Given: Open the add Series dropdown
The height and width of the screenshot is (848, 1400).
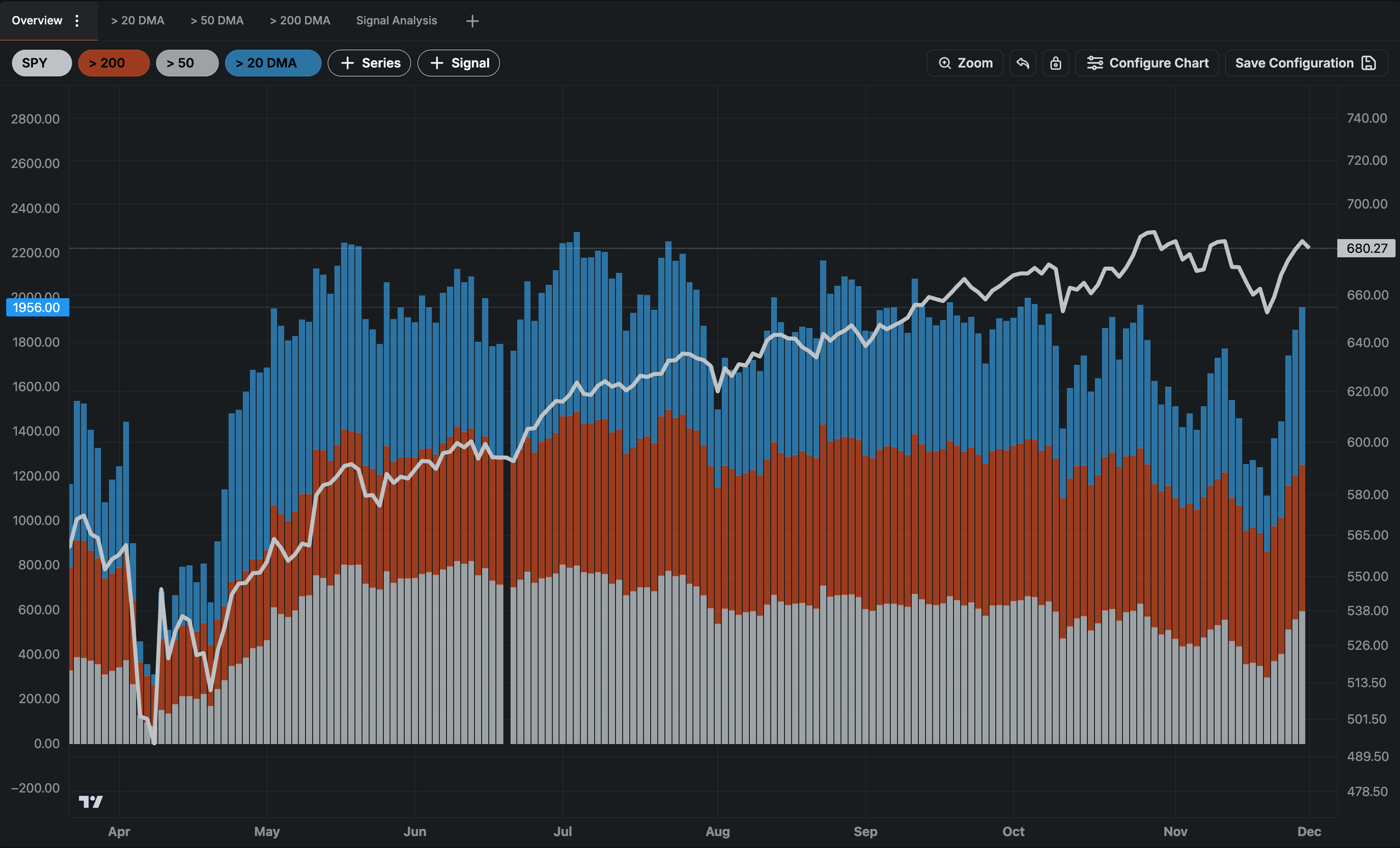Looking at the screenshot, I should tap(369, 63).
